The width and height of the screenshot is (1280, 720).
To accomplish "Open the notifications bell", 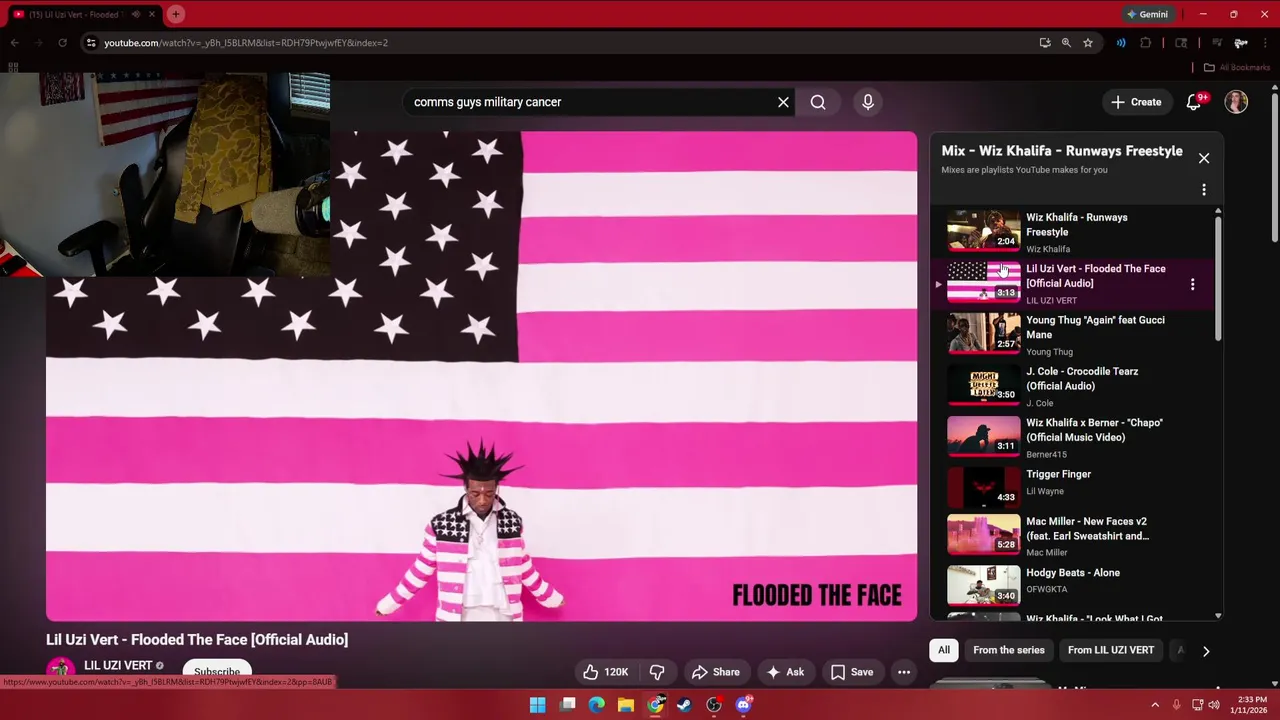I will (1194, 102).
